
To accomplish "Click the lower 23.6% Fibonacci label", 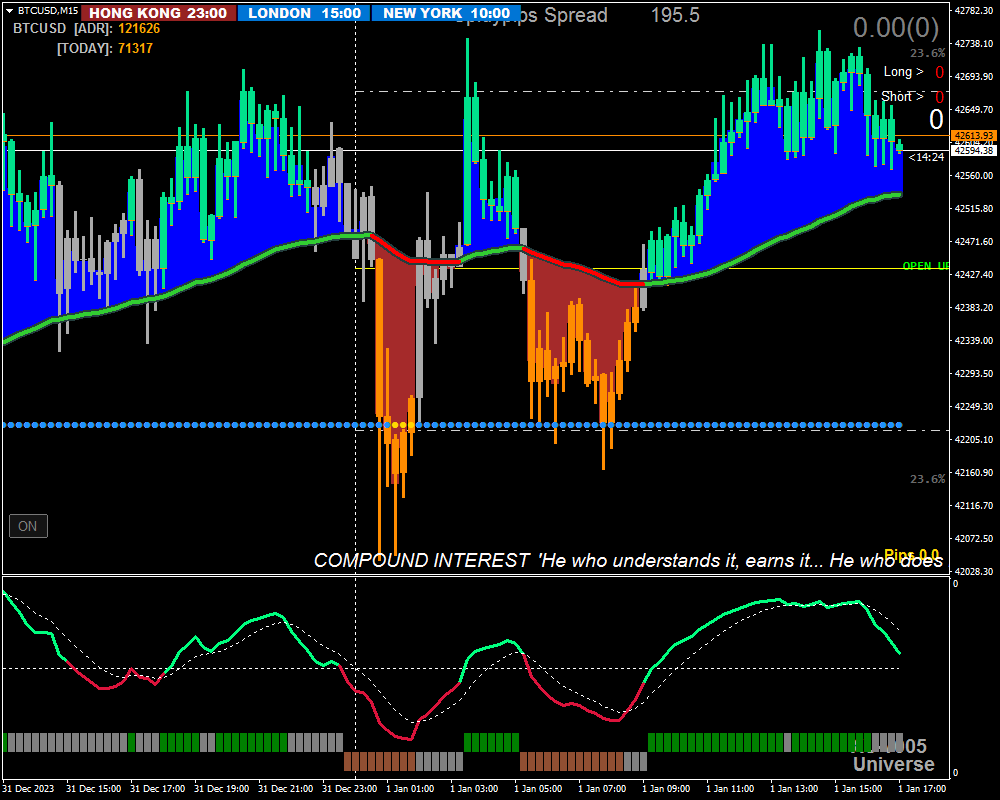I will (x=927, y=479).
